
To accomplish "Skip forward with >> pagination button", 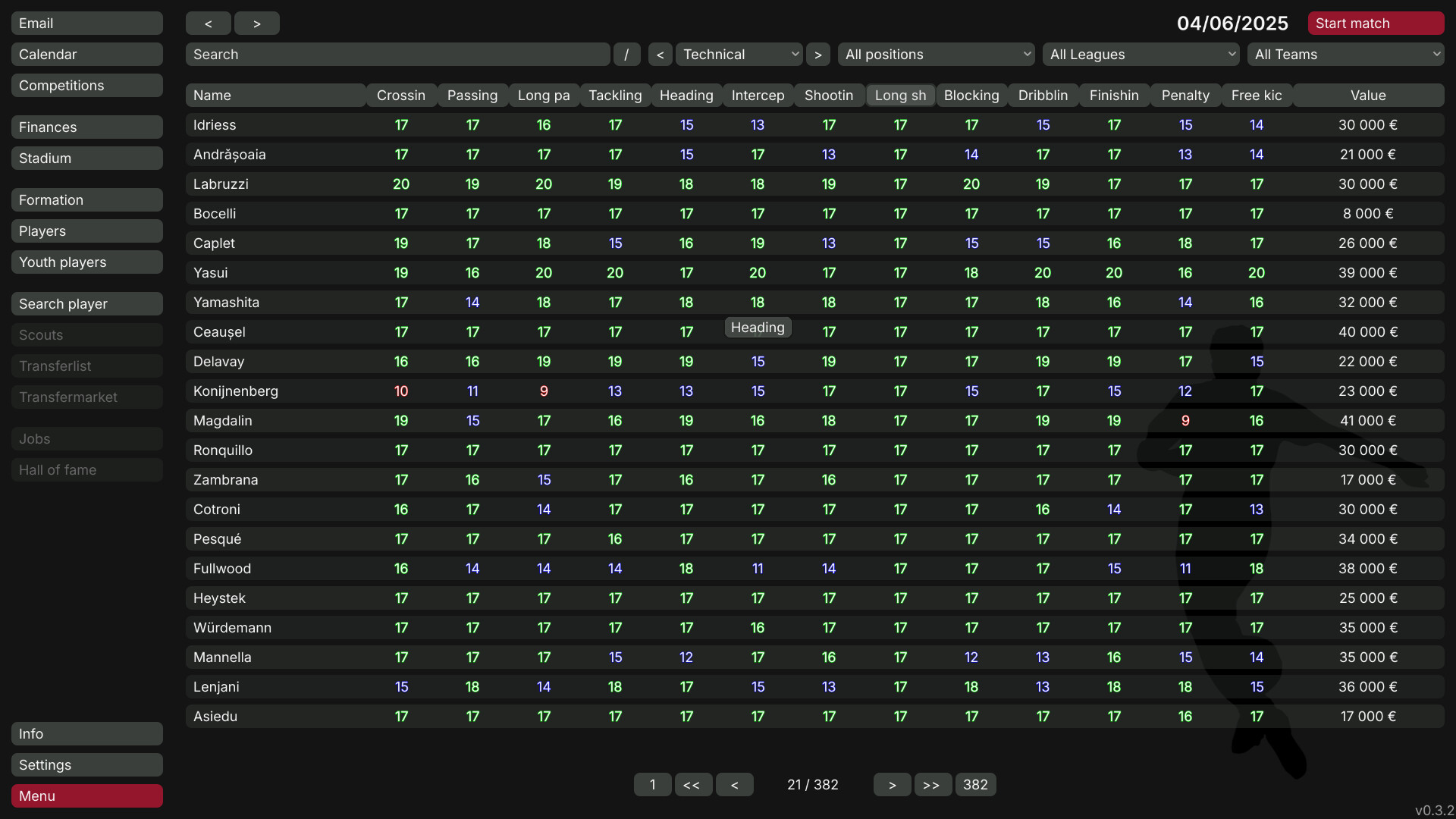I will click(x=932, y=785).
